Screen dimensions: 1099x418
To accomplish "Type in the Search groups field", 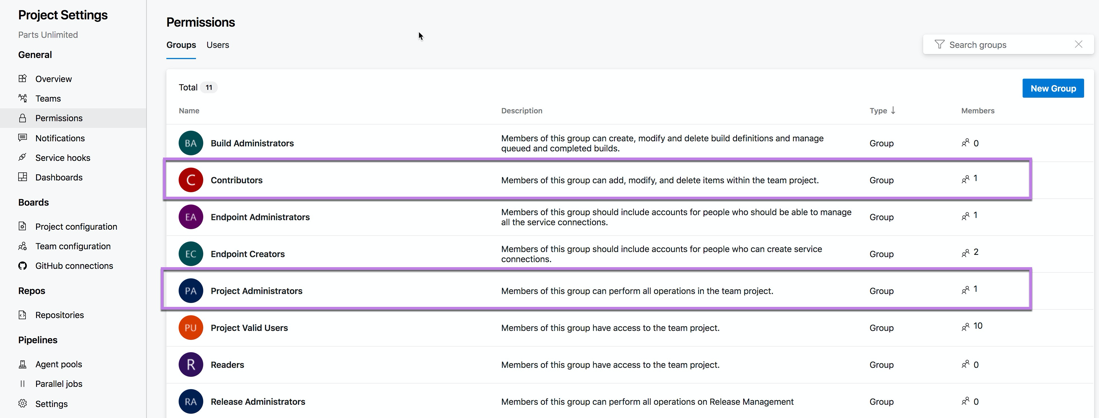I will pos(1005,45).
